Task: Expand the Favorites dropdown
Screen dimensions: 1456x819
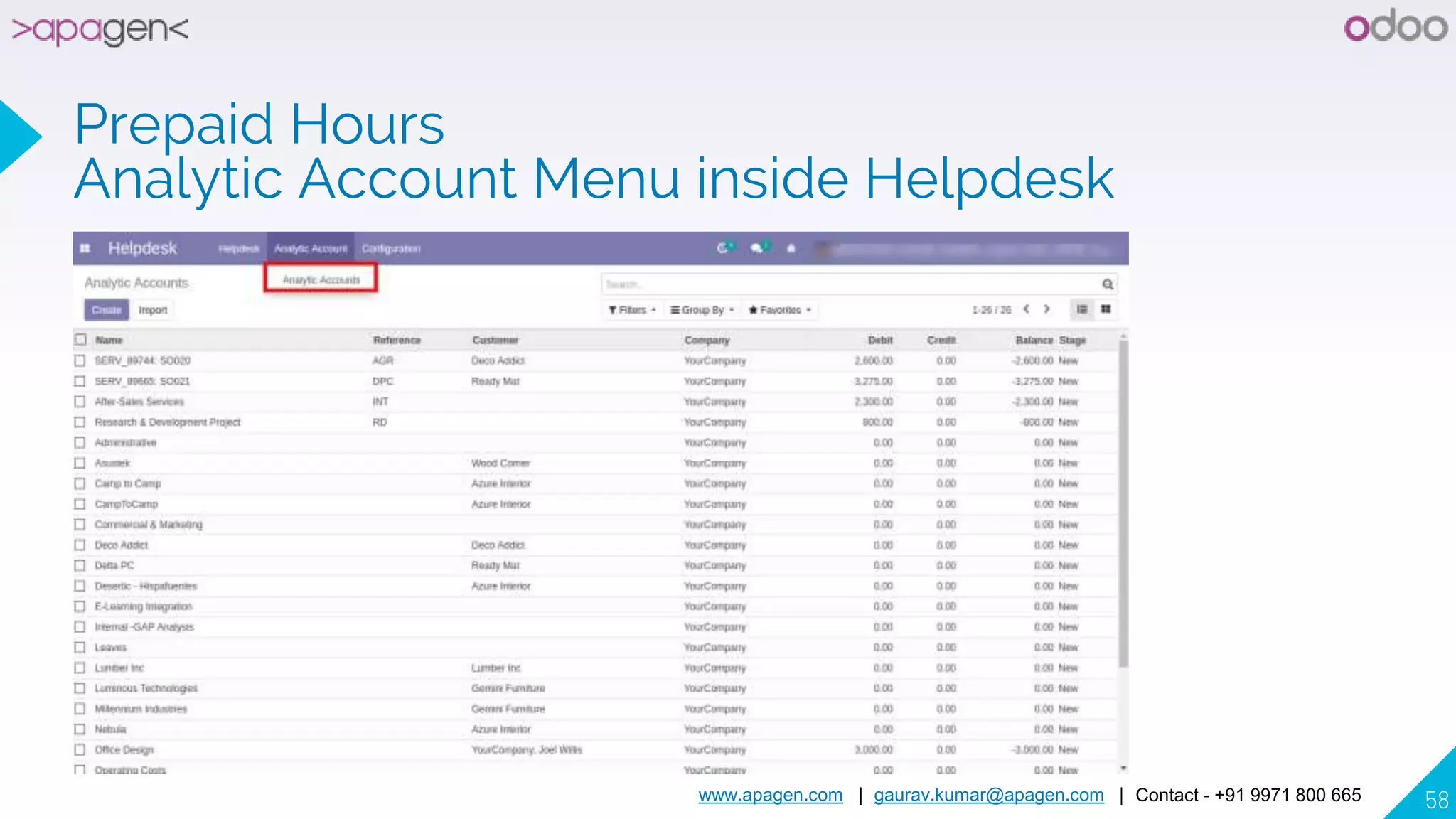Action: (780, 310)
